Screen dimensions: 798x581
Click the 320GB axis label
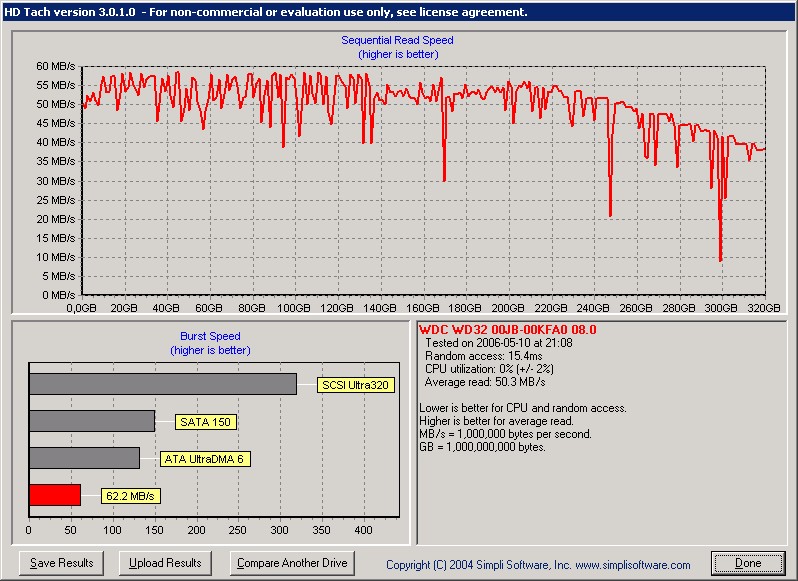point(763,308)
